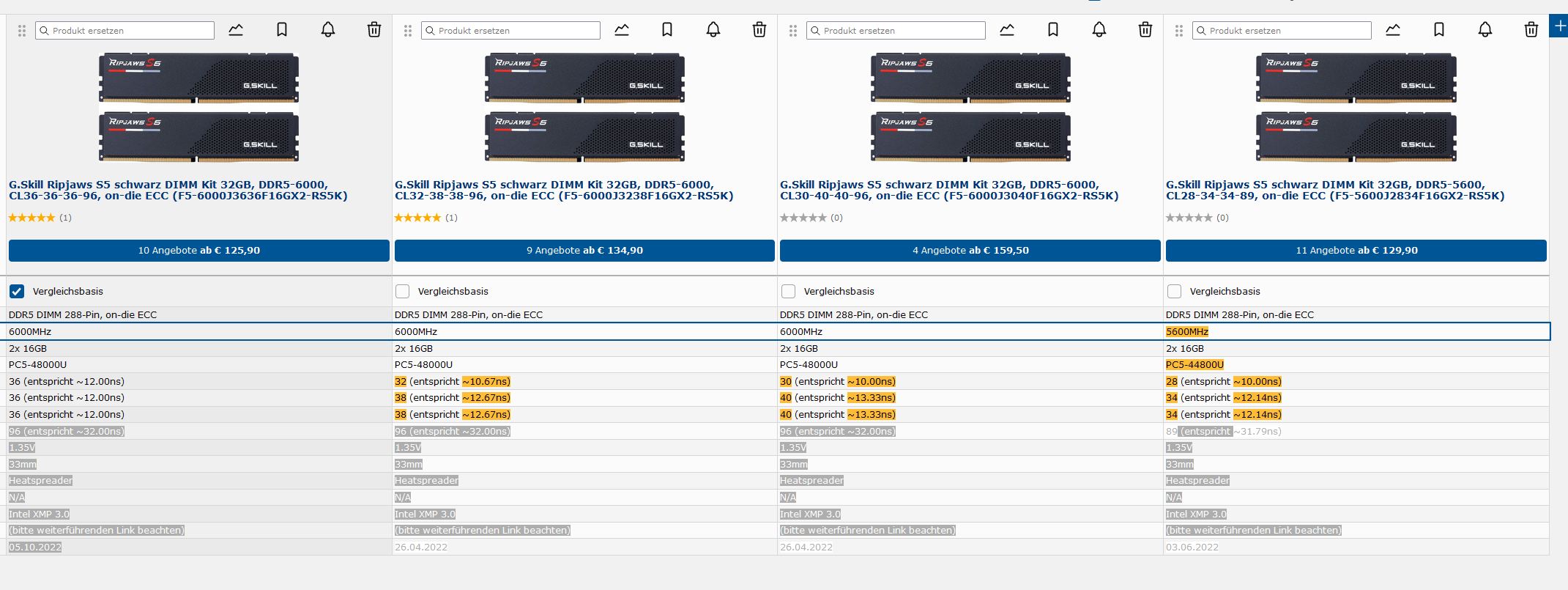Click RAM image of CL36-36-36-96 kit
The height and width of the screenshot is (590, 1568).
click(199, 107)
